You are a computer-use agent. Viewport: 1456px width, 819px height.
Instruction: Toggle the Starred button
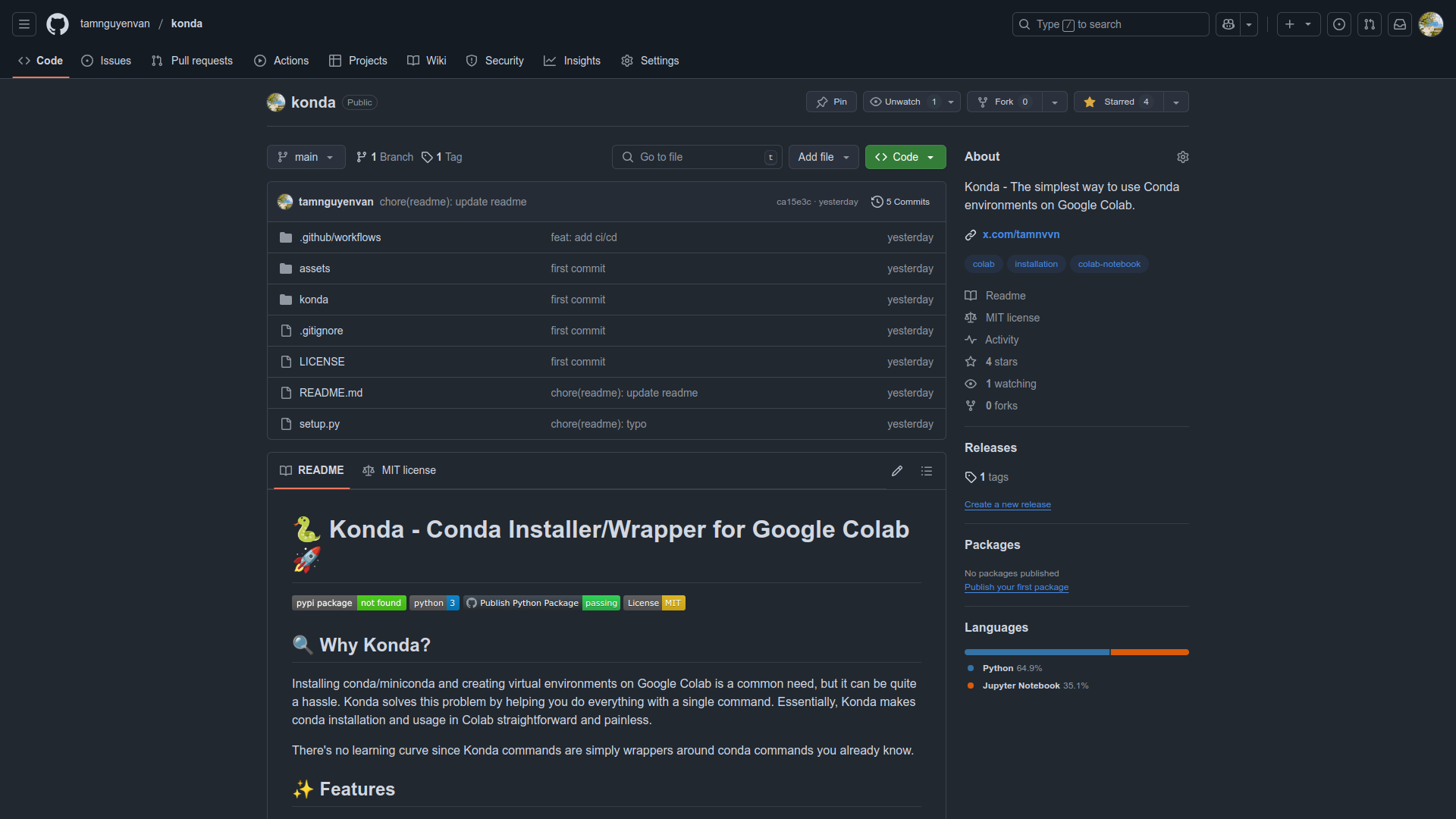1119,102
